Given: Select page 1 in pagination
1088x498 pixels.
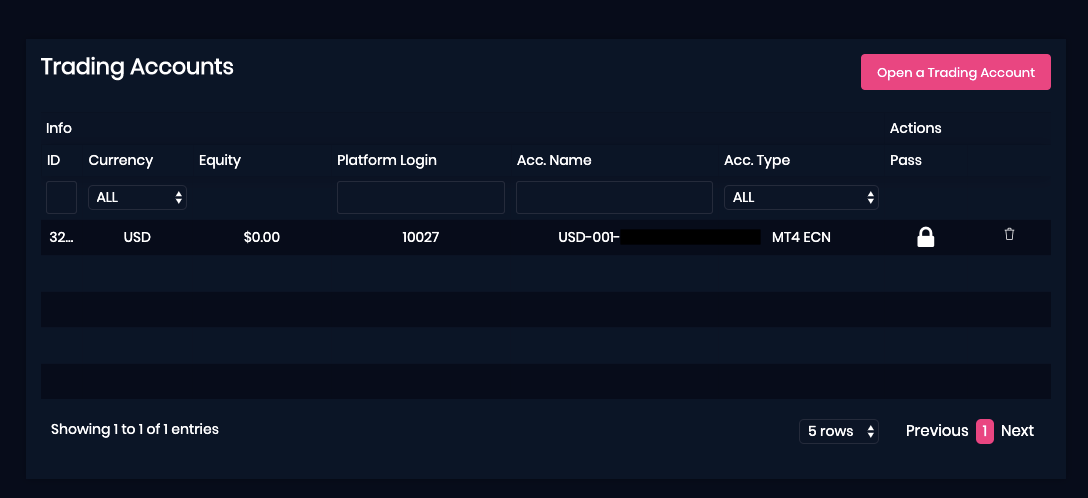Looking at the screenshot, I should (985, 431).
